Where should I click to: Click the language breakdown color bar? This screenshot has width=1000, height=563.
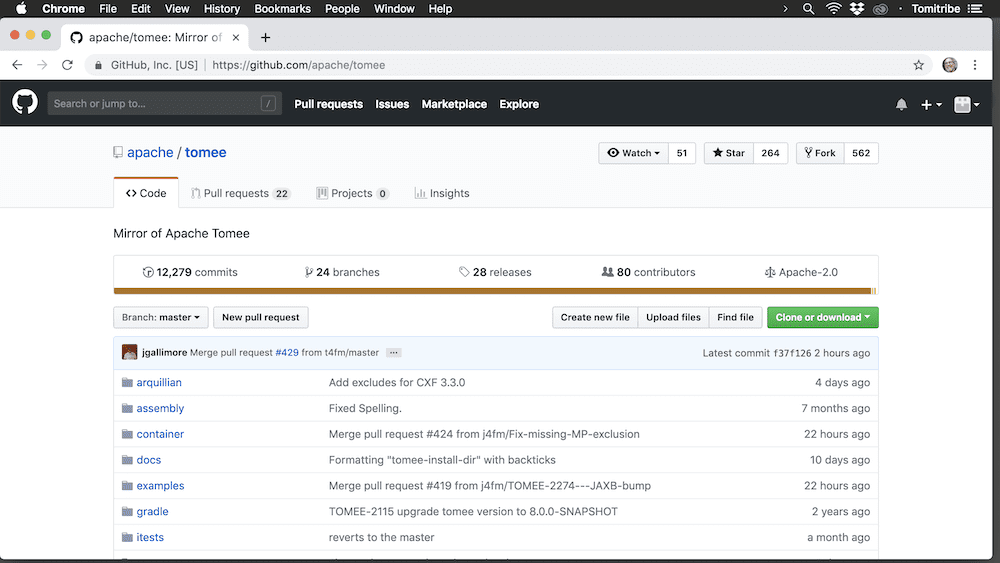(495, 291)
